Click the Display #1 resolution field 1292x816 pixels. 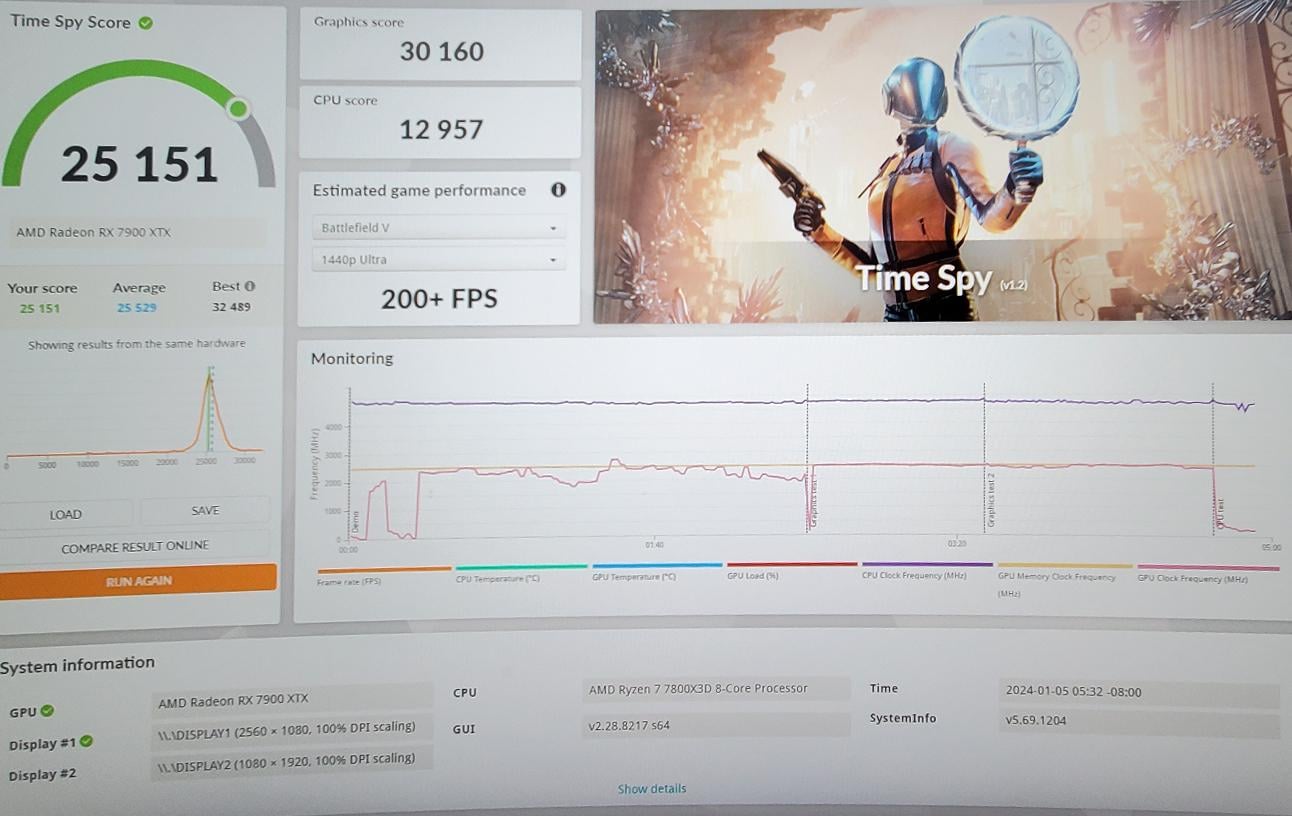(292, 730)
